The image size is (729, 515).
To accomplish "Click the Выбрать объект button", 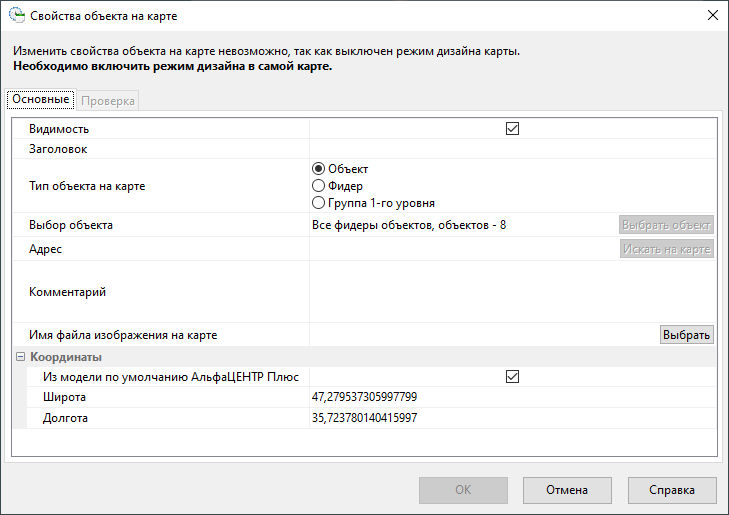I will 666,225.
